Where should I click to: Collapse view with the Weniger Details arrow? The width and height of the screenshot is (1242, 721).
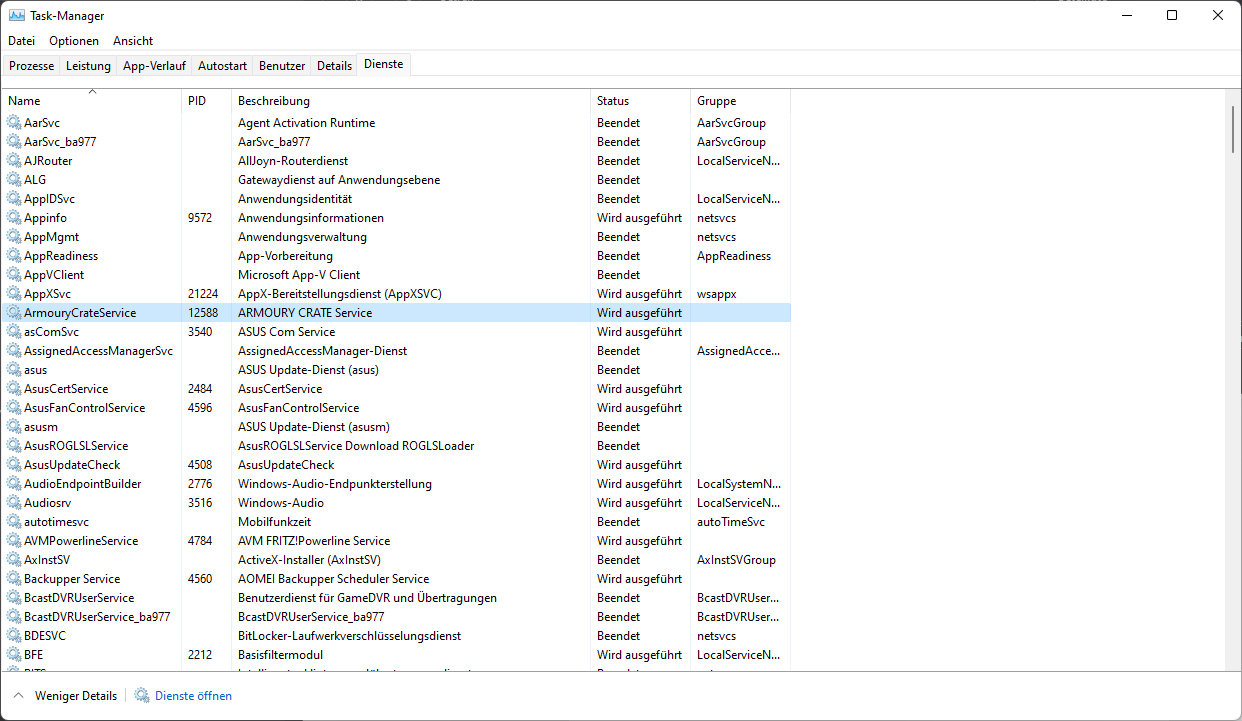(19, 696)
